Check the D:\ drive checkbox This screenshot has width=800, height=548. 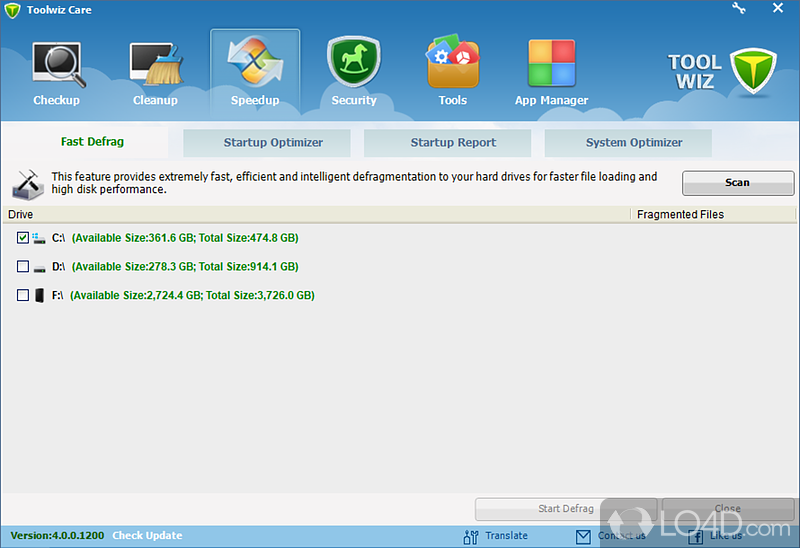click(22, 266)
